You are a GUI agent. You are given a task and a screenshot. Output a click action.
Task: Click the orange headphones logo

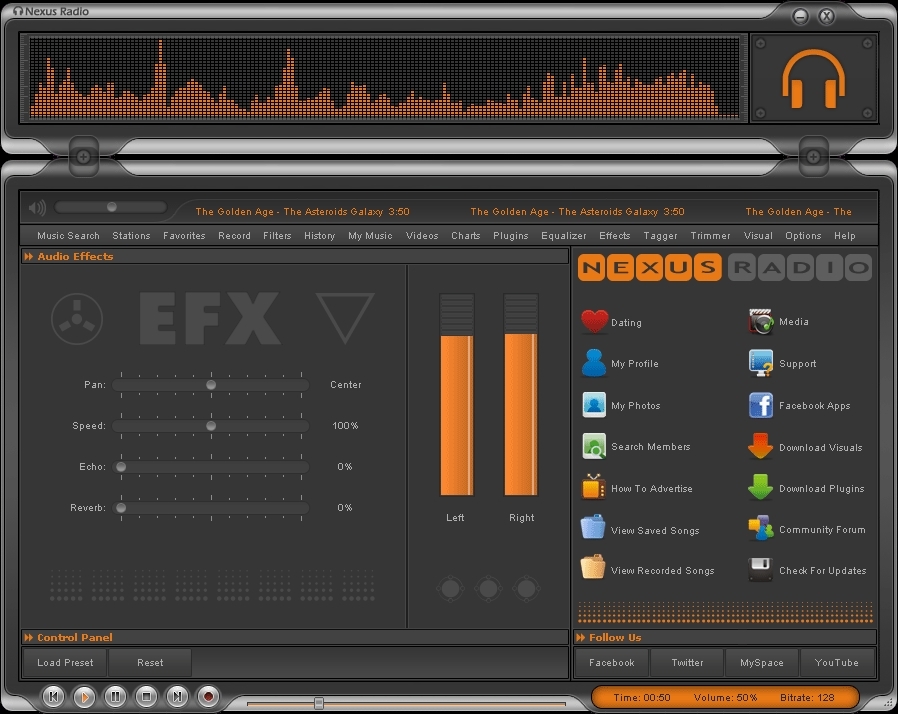(814, 78)
